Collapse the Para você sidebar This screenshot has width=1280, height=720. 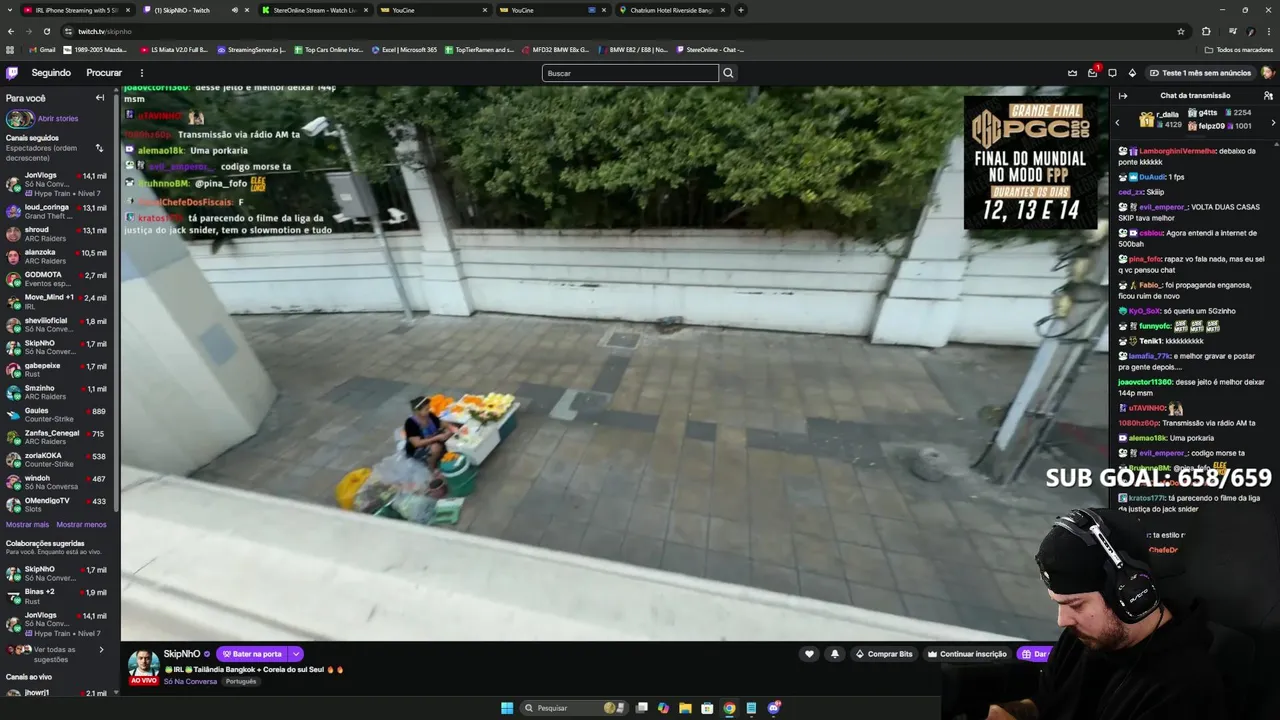[100, 98]
